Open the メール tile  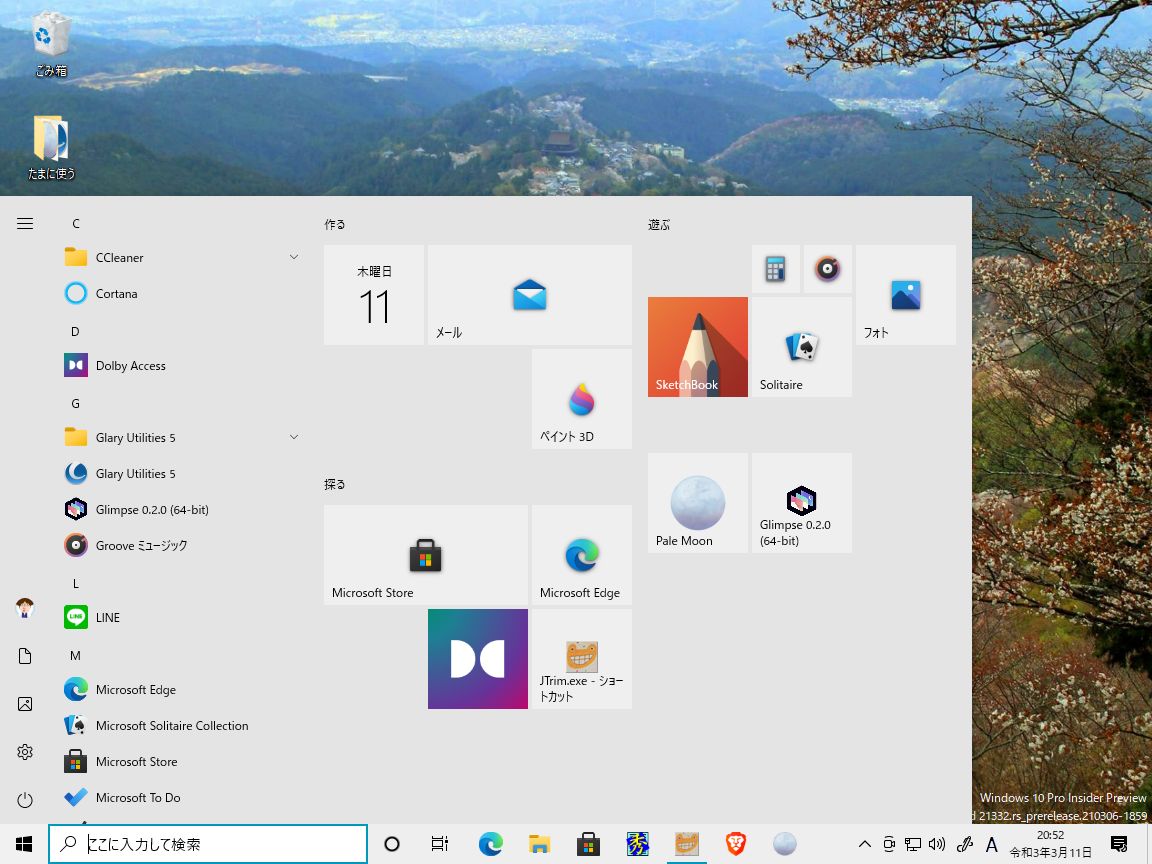(530, 295)
